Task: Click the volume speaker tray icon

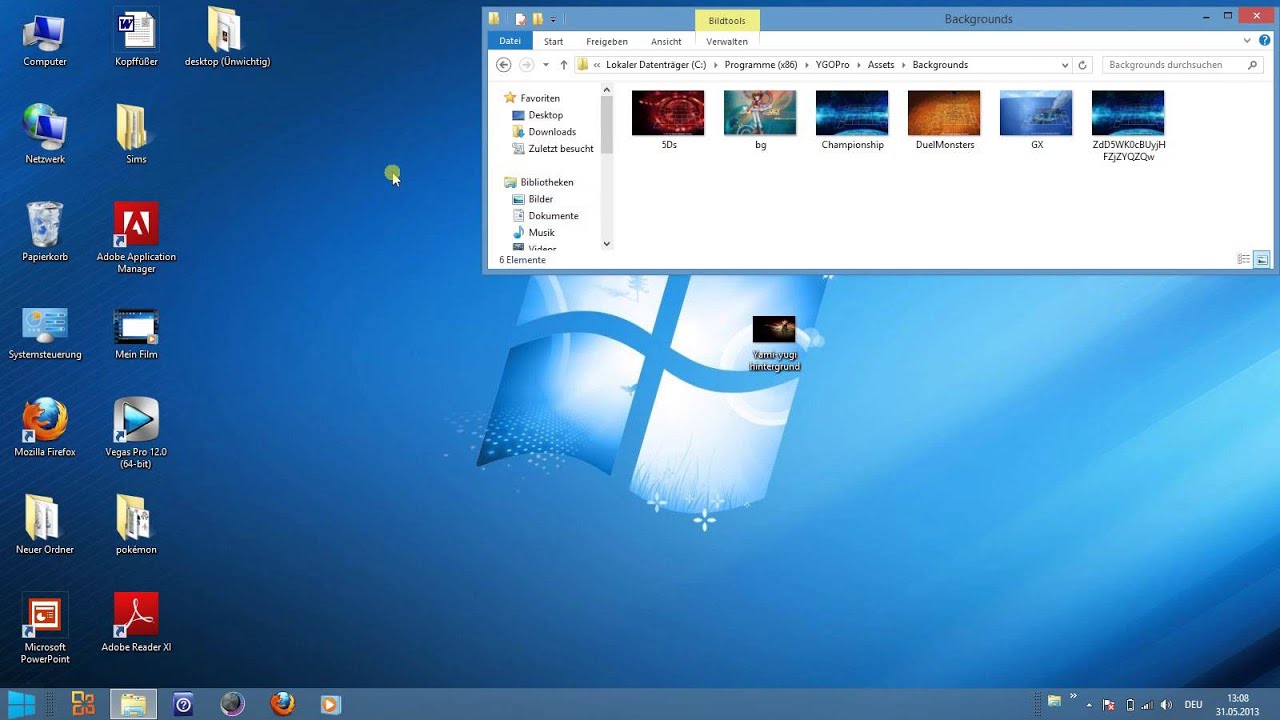Action: pos(1166,705)
